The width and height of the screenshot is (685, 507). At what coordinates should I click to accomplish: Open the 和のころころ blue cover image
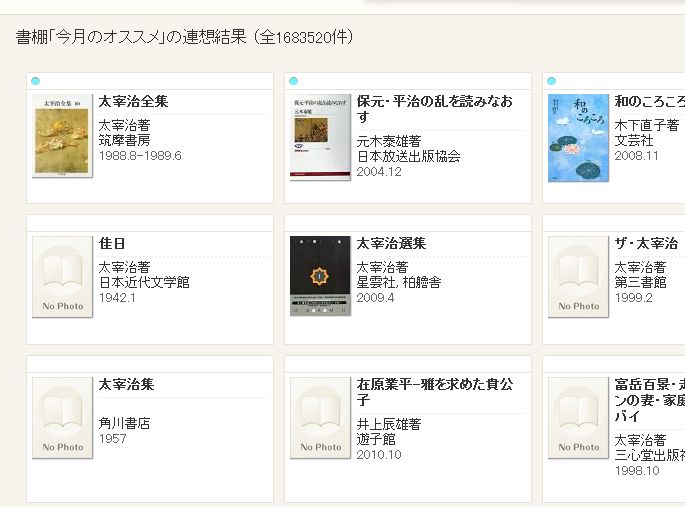tap(578, 138)
